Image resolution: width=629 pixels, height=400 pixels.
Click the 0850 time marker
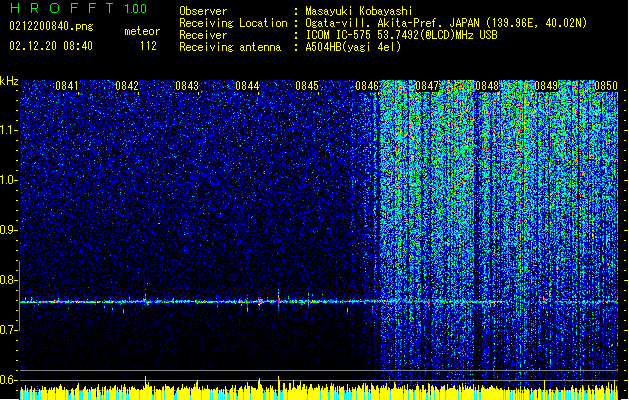pos(606,86)
